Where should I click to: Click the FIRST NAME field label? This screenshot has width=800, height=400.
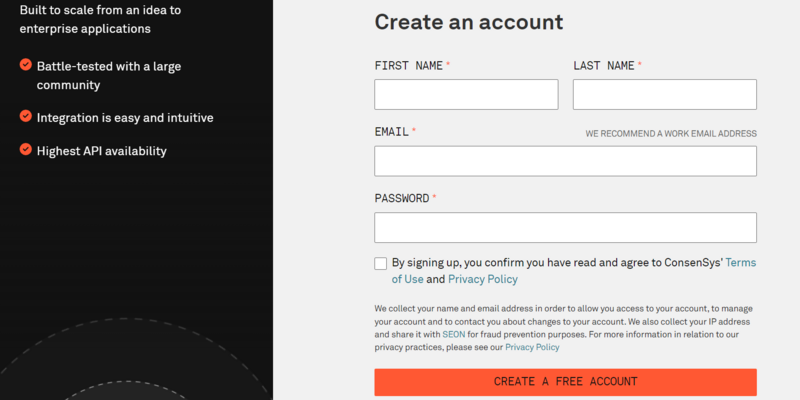[x=409, y=66]
